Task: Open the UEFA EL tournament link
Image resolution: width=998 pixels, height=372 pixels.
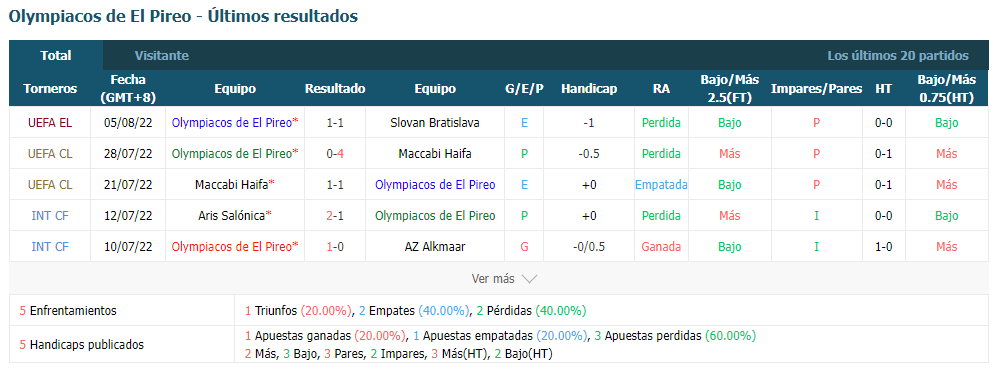Action: click(50, 122)
